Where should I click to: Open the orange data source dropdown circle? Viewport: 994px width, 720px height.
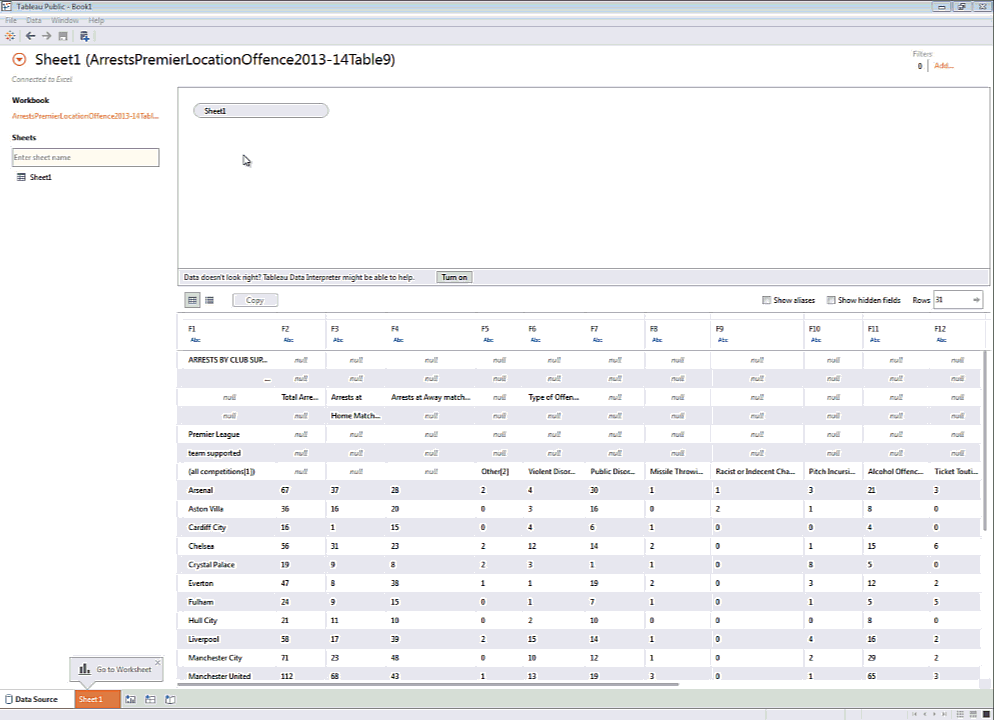pos(20,60)
